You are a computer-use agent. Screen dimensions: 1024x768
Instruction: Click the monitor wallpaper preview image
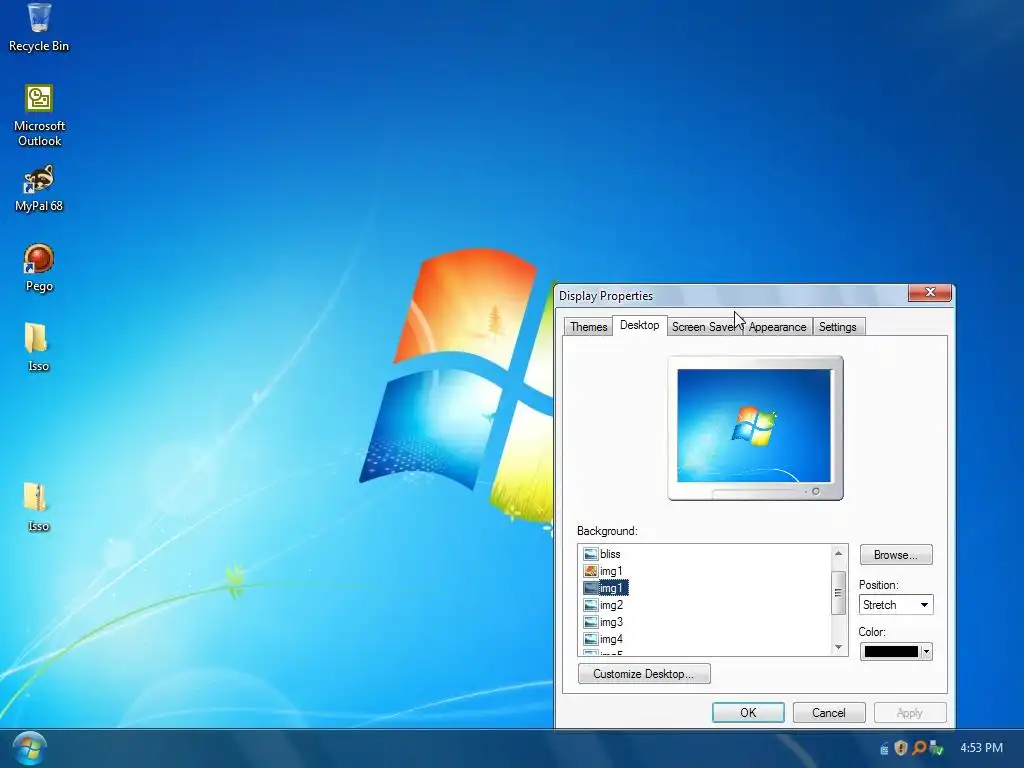pyautogui.click(x=754, y=425)
